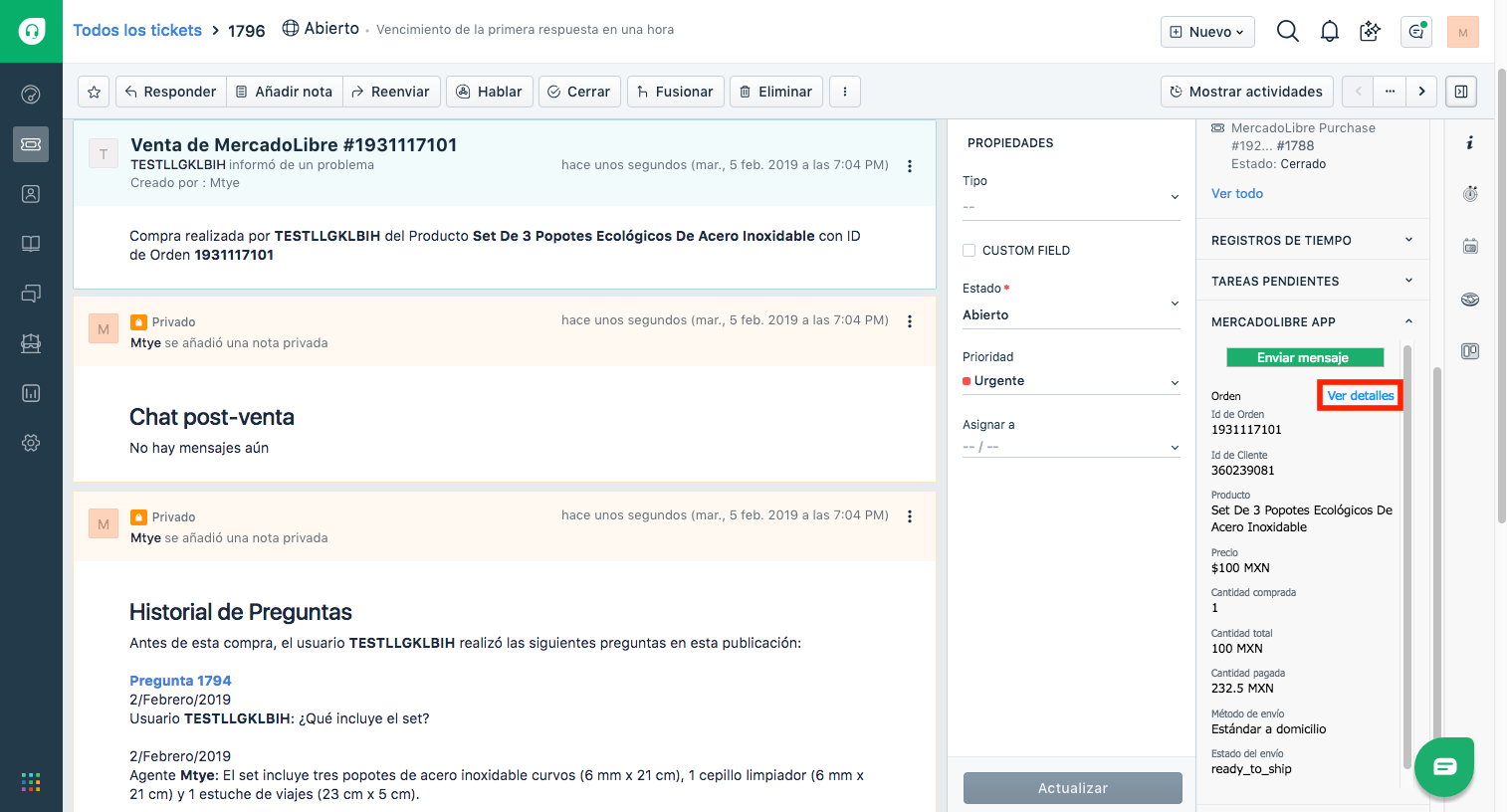Open the sparkle assistant icon in header
The width and height of the screenshot is (1507, 812).
(1371, 31)
